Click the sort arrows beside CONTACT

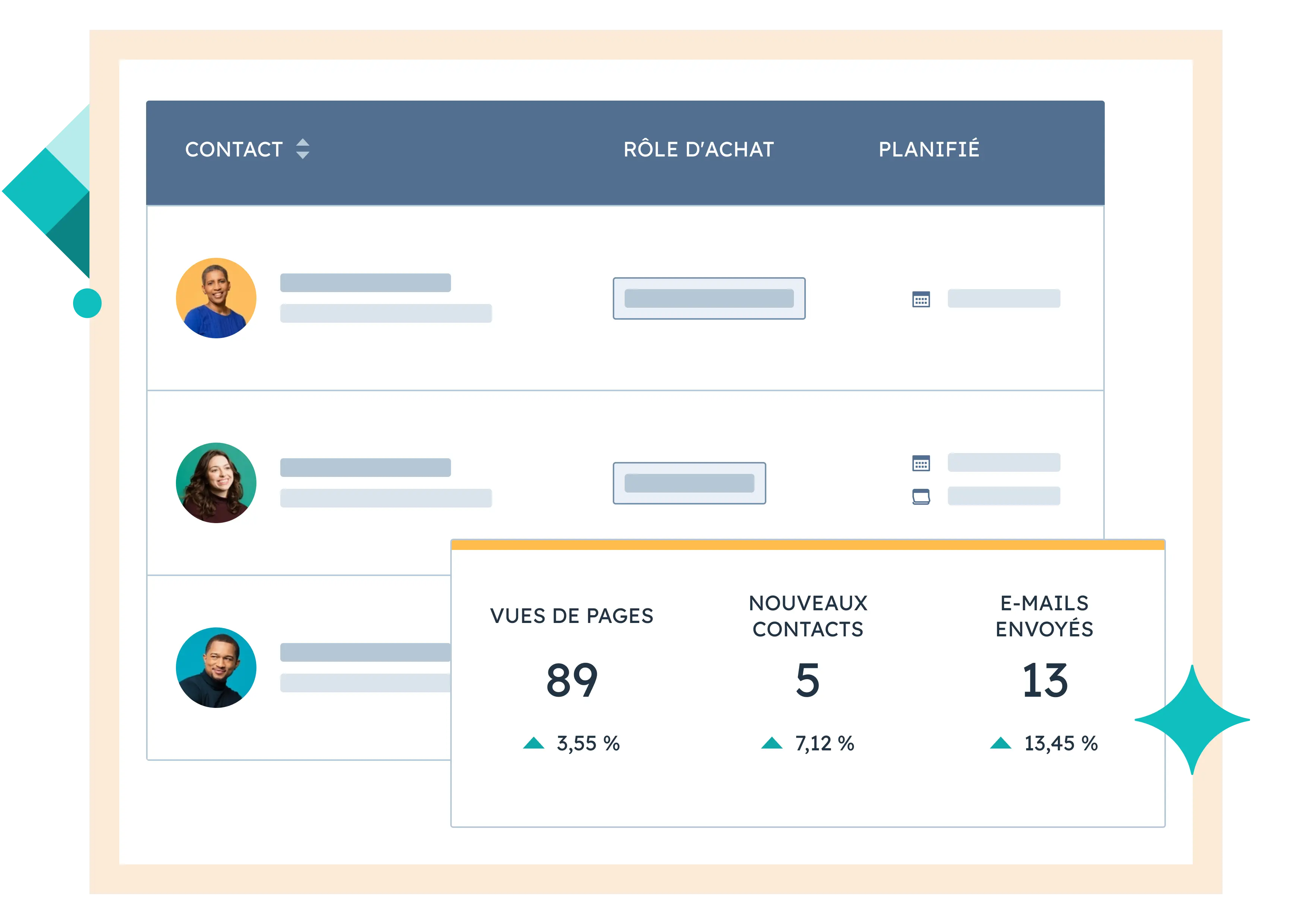click(x=302, y=149)
